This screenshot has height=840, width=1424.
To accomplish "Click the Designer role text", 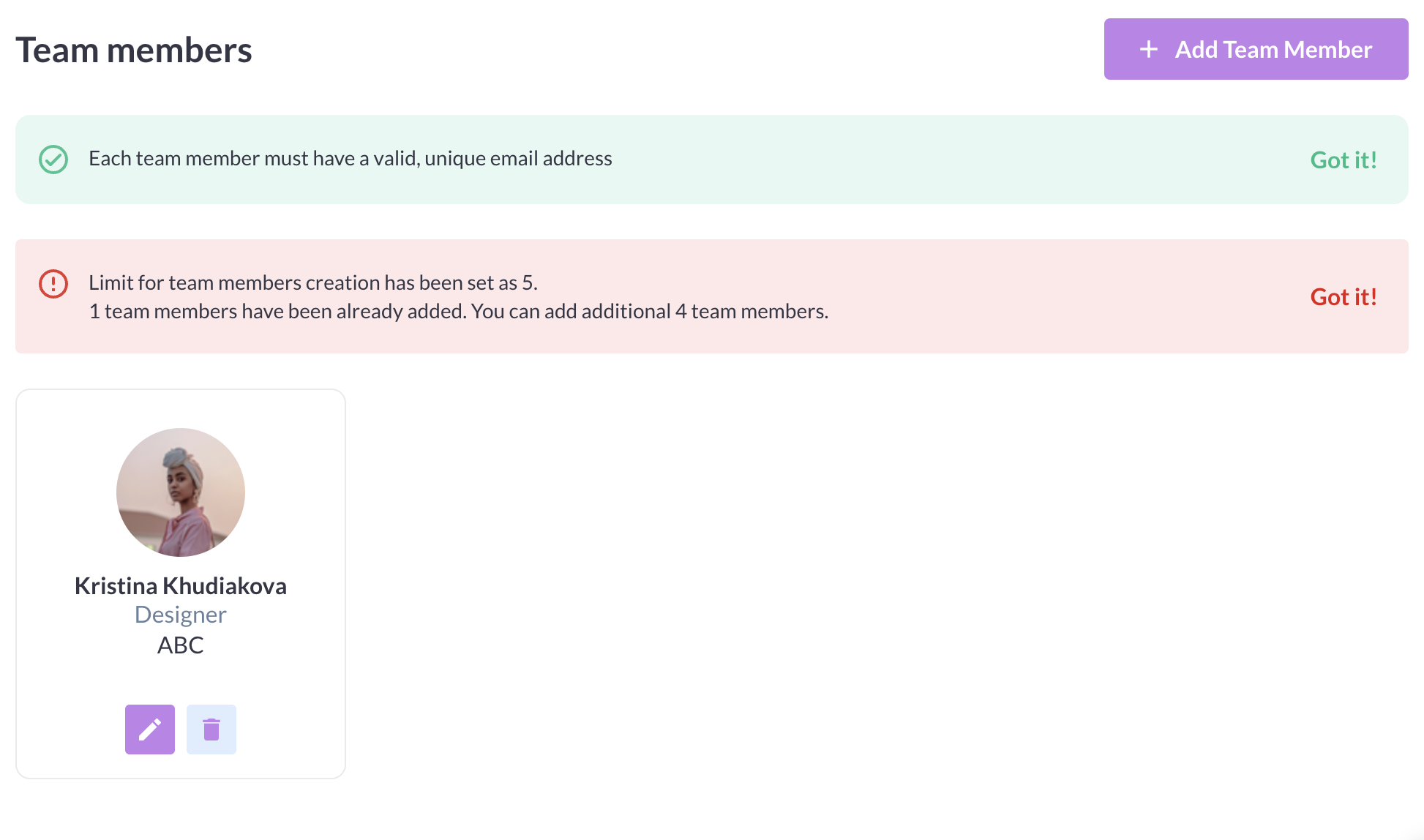I will pos(181,615).
